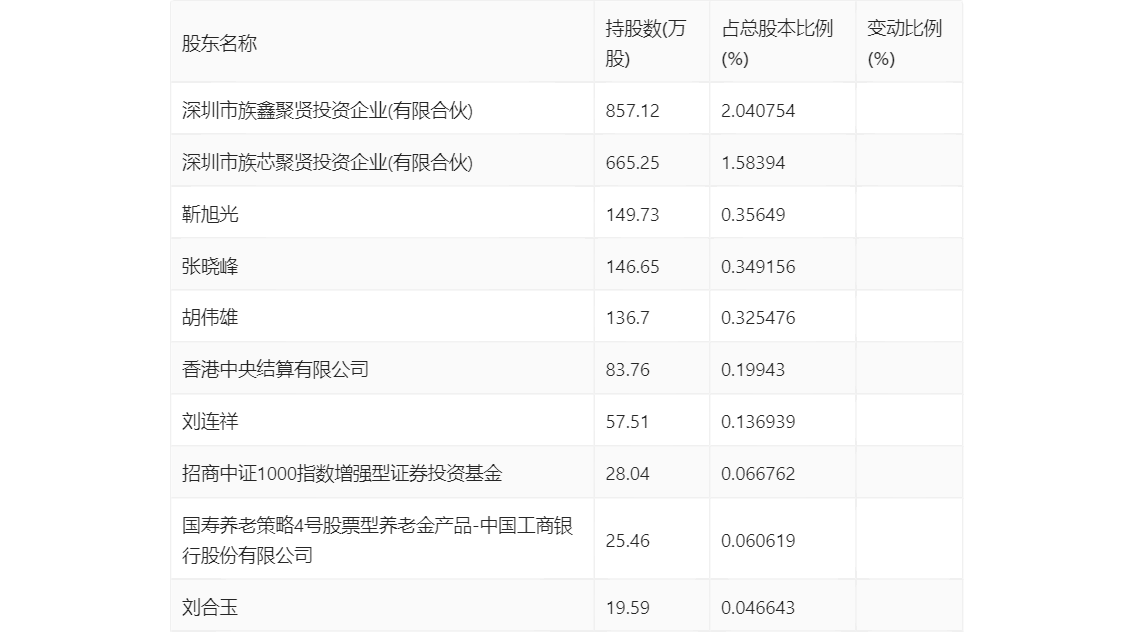Click percentage value 0.19943

tap(753, 370)
